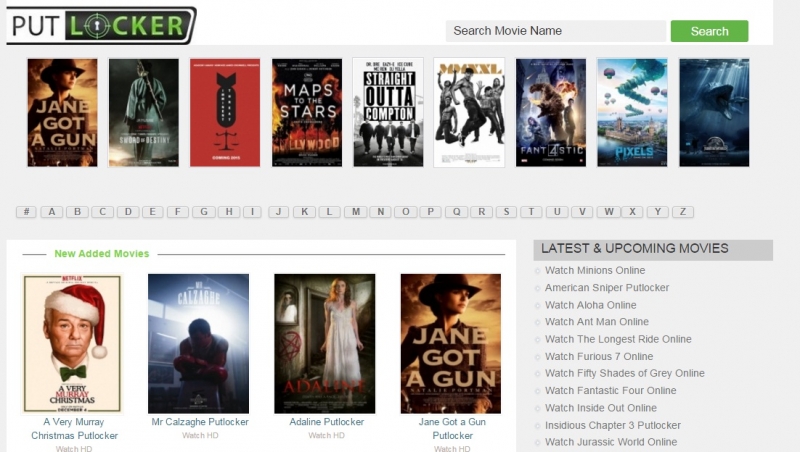Select letter H filter

pos(229,212)
